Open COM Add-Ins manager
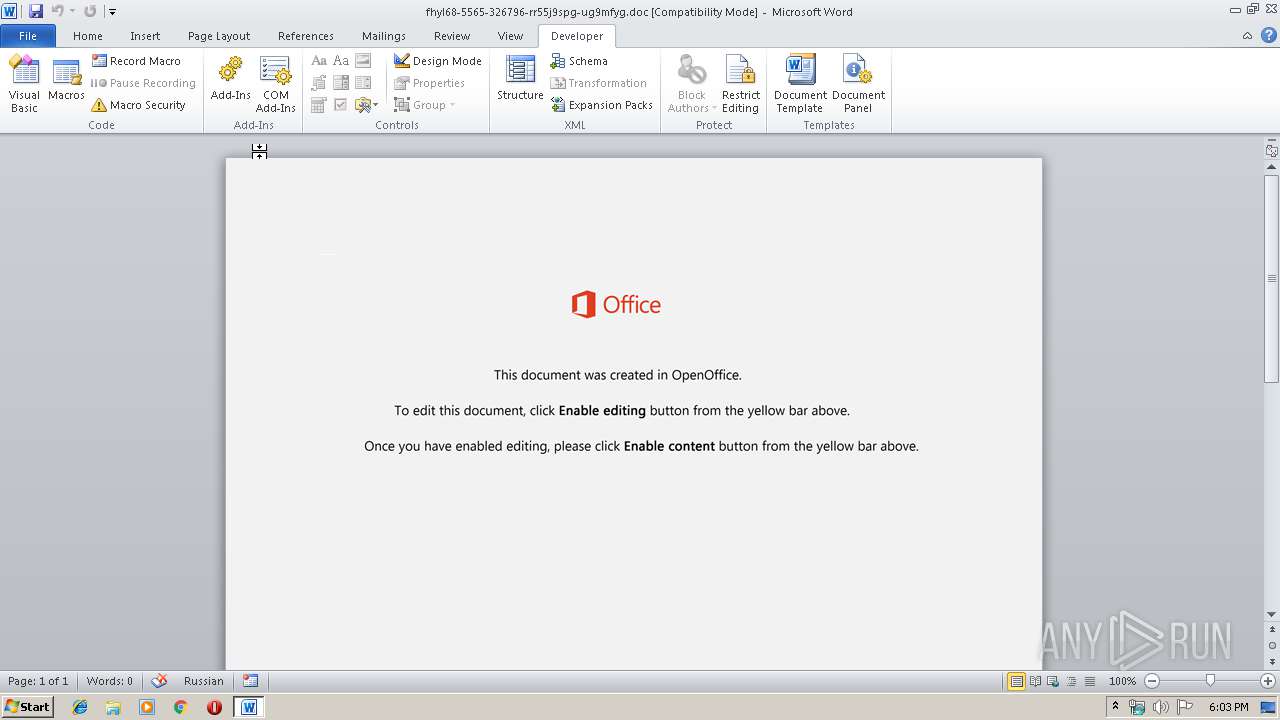This screenshot has height=720, width=1280. click(x=275, y=84)
